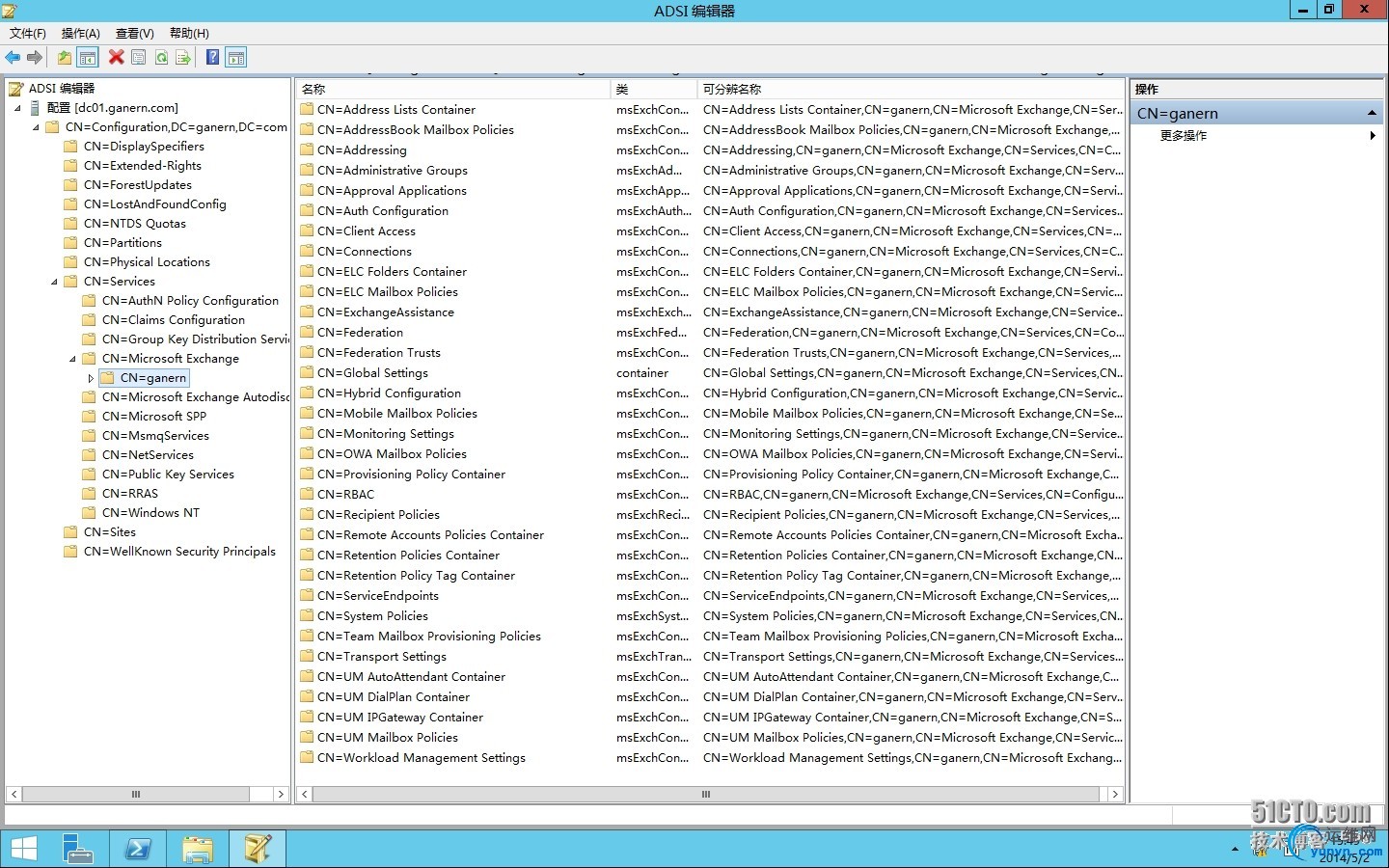Screen dimensions: 1389x868
Task: Click the server icon next to 配置 [dc01.ganern.com]
Action: click(x=34, y=108)
